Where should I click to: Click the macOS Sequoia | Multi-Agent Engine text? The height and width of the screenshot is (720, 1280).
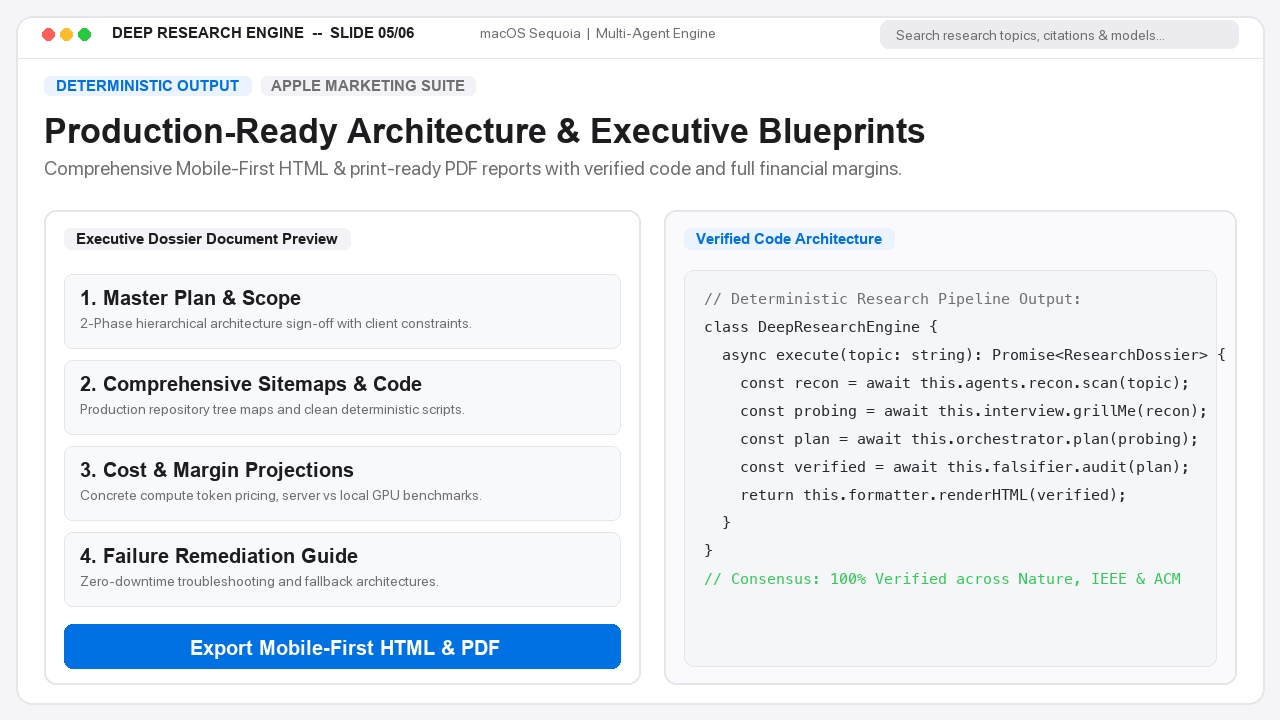(x=598, y=33)
